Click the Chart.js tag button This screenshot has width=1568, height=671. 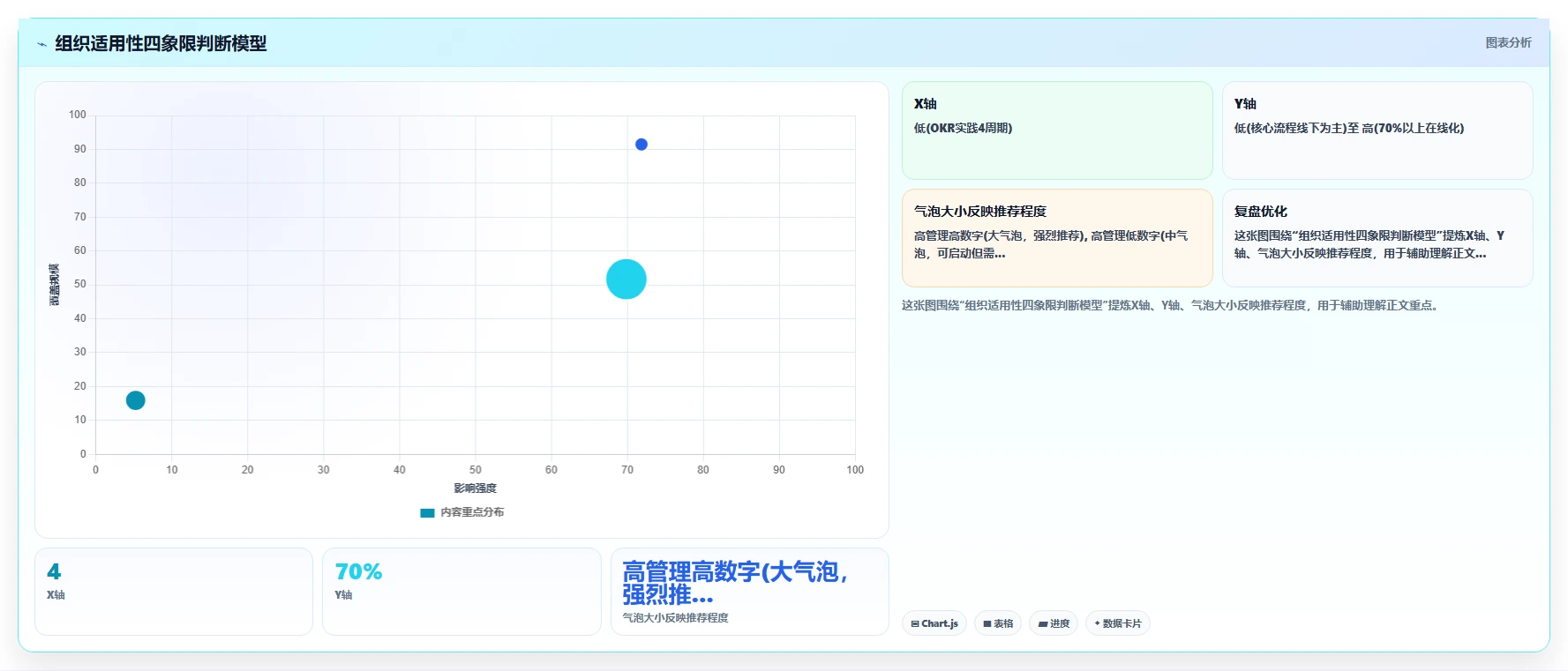coord(934,623)
